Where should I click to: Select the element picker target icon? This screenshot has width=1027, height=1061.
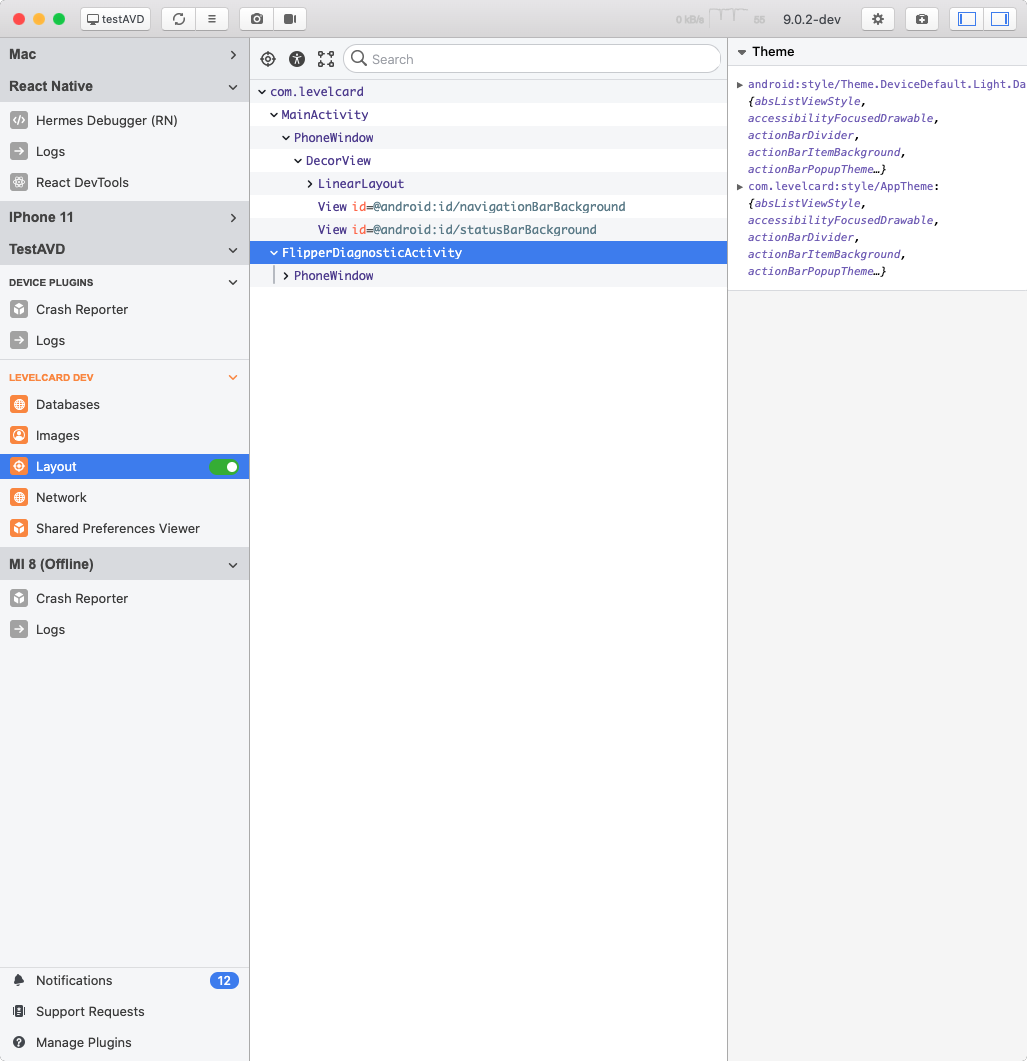click(268, 59)
